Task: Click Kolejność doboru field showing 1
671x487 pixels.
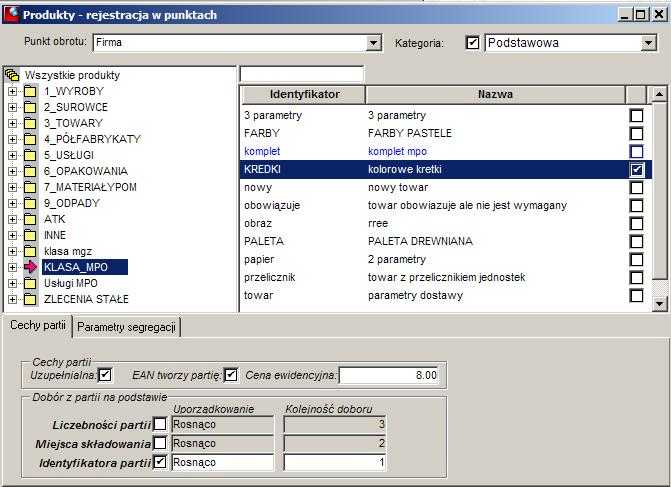Action: (x=335, y=462)
